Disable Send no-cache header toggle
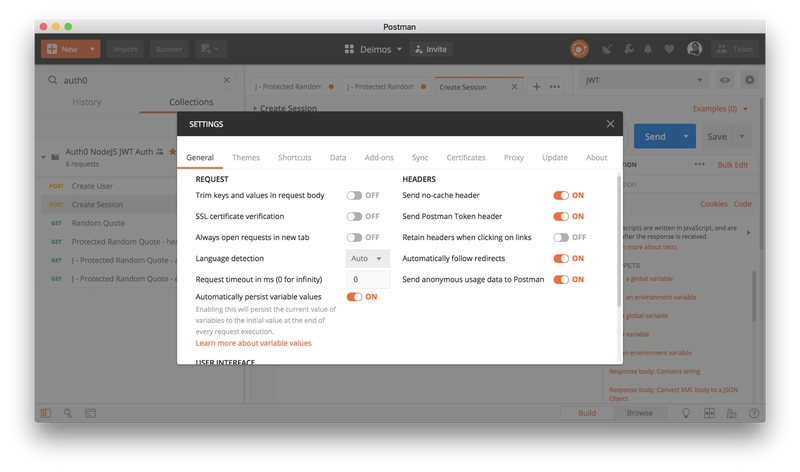800x472 pixels. point(561,195)
